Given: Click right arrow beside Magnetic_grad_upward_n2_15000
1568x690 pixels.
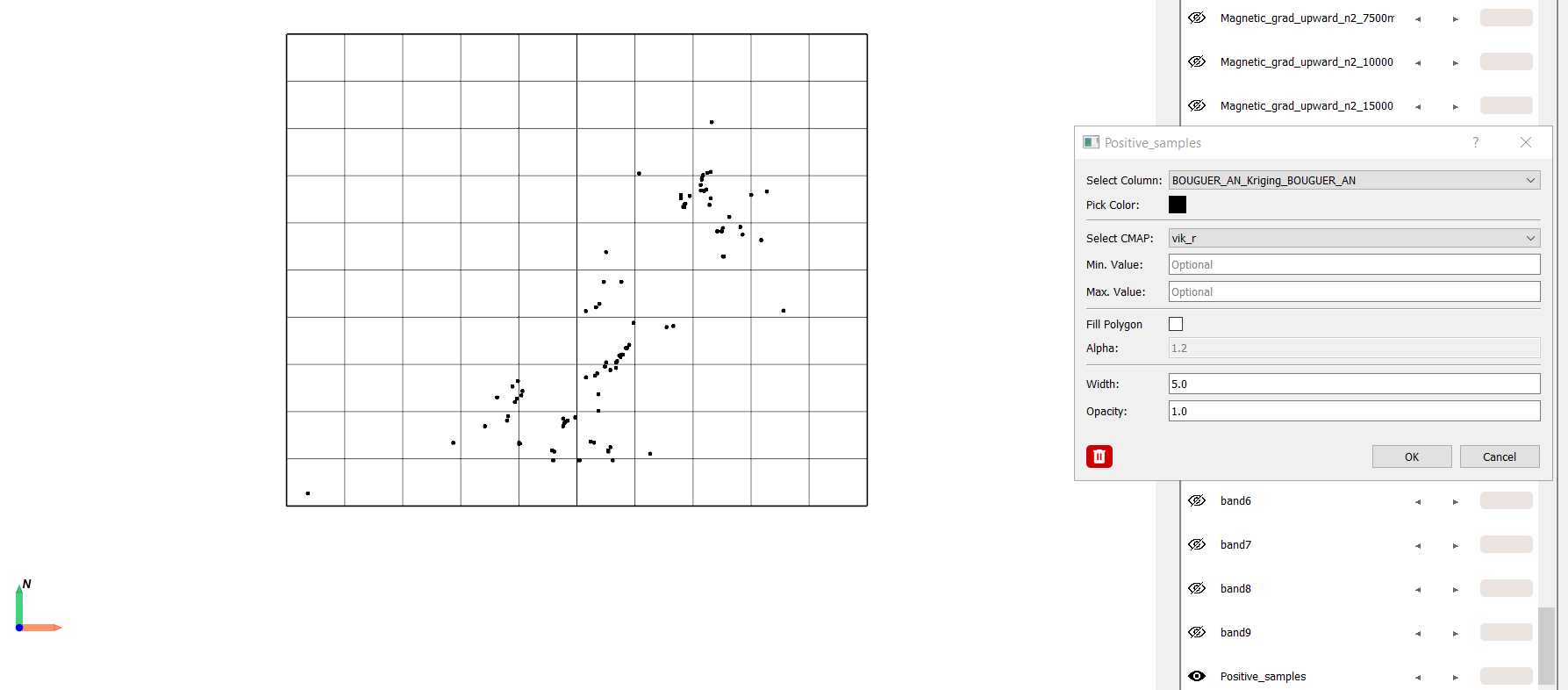Looking at the screenshot, I should coord(1455,107).
